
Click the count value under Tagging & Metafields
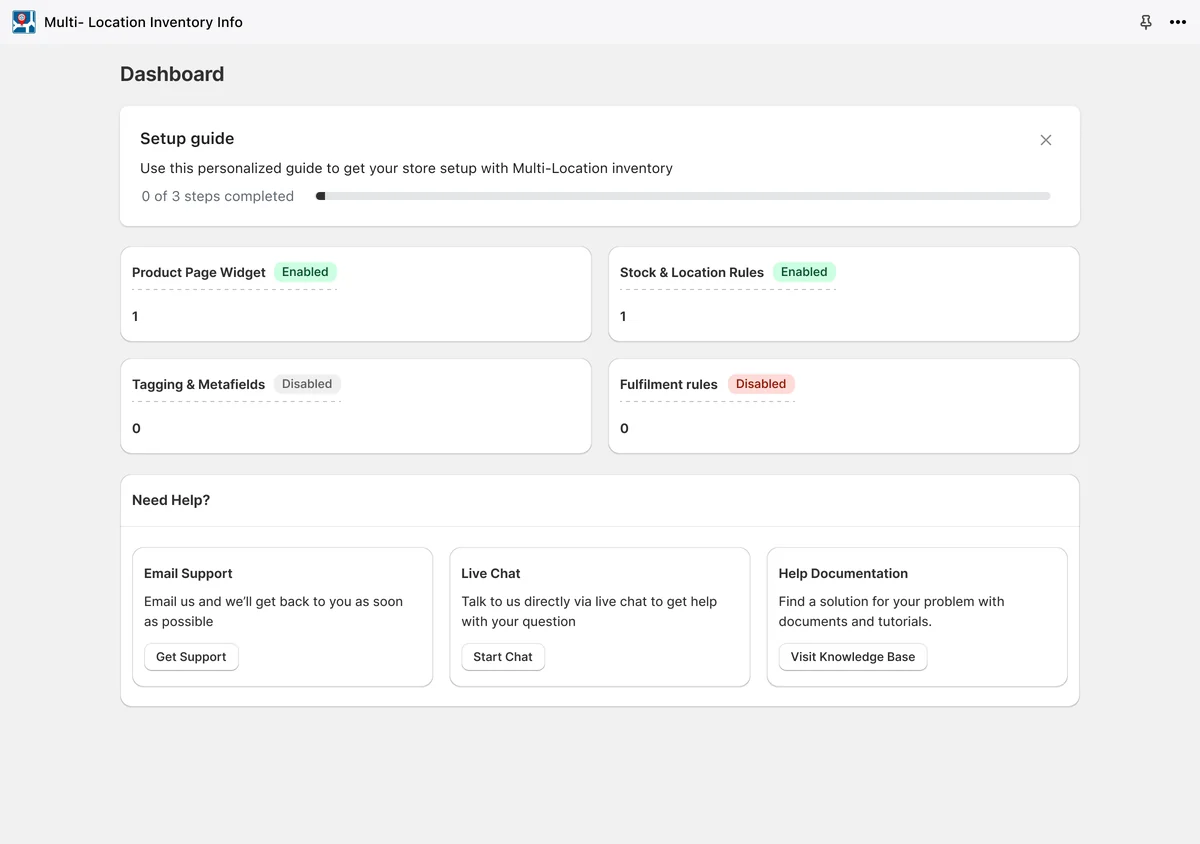click(x=136, y=428)
